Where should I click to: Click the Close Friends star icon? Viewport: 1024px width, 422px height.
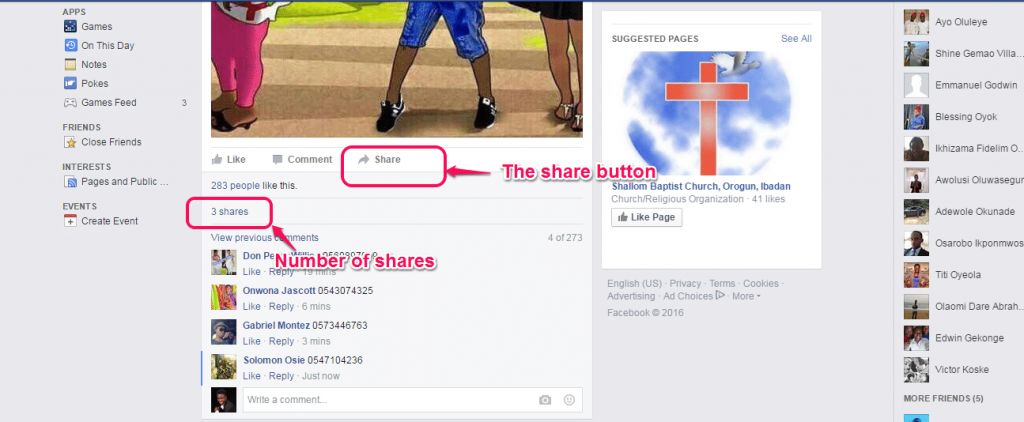(70, 142)
